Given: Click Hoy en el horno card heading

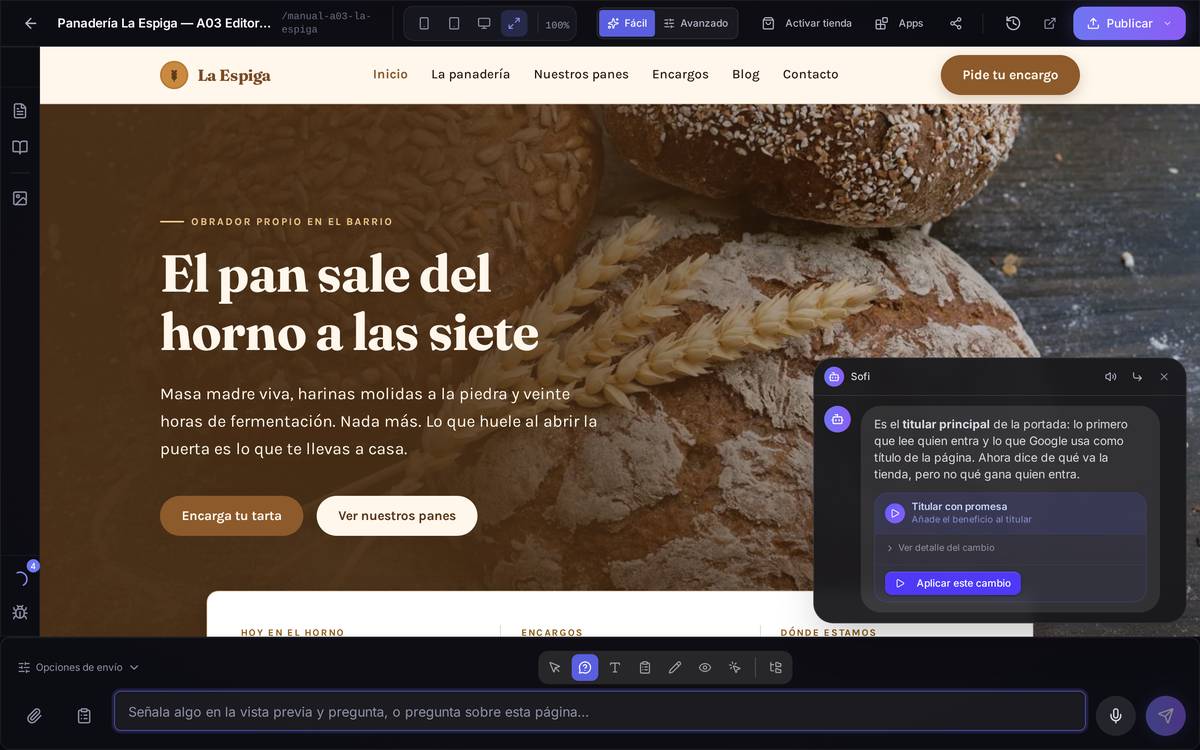Looking at the screenshot, I should tap(292, 632).
